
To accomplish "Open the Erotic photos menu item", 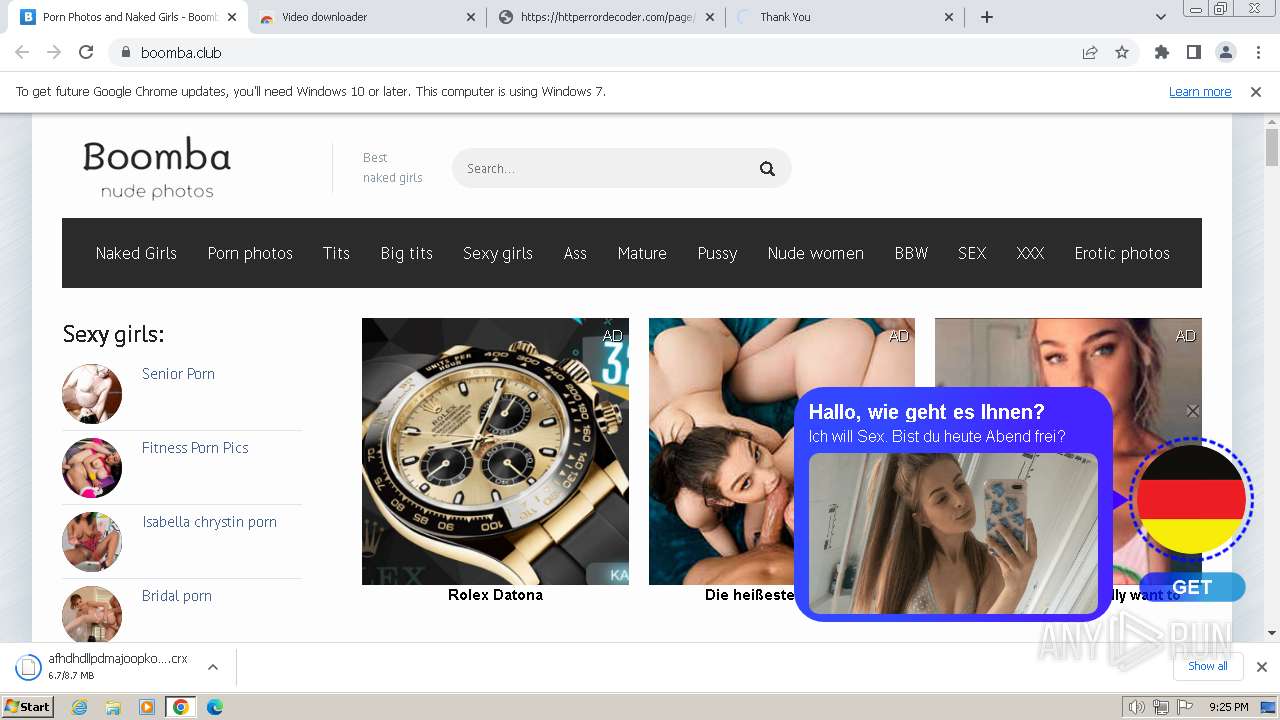I will click(1122, 253).
